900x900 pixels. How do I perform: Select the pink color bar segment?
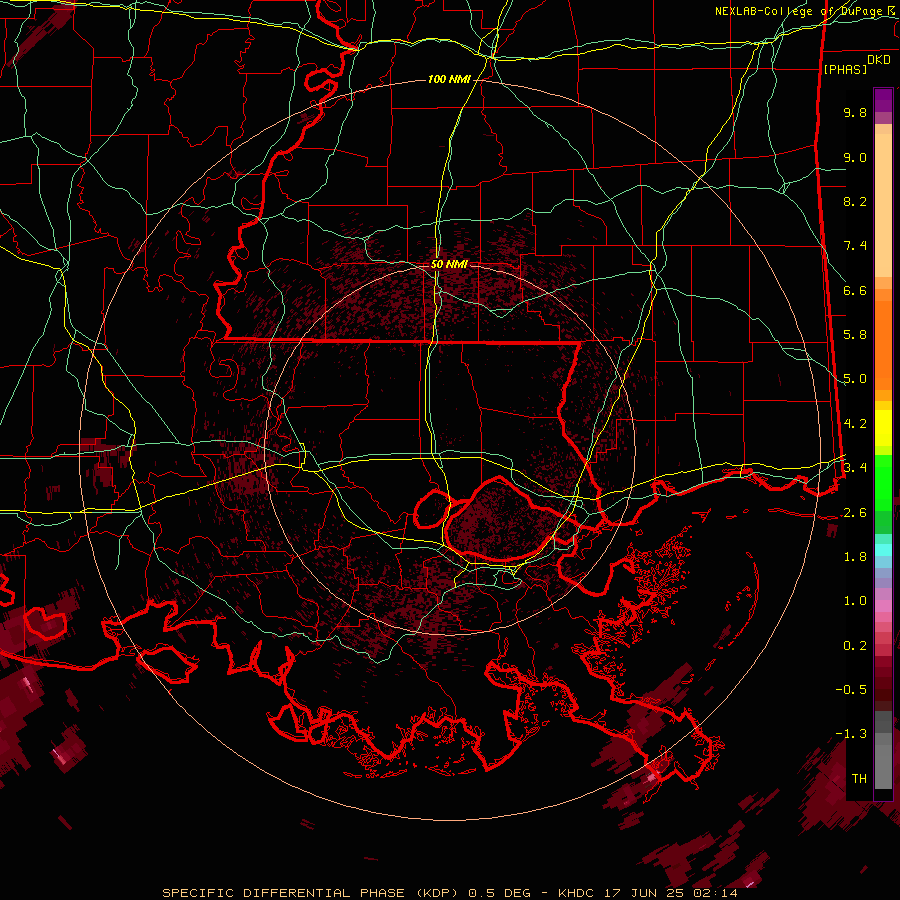coord(883,606)
